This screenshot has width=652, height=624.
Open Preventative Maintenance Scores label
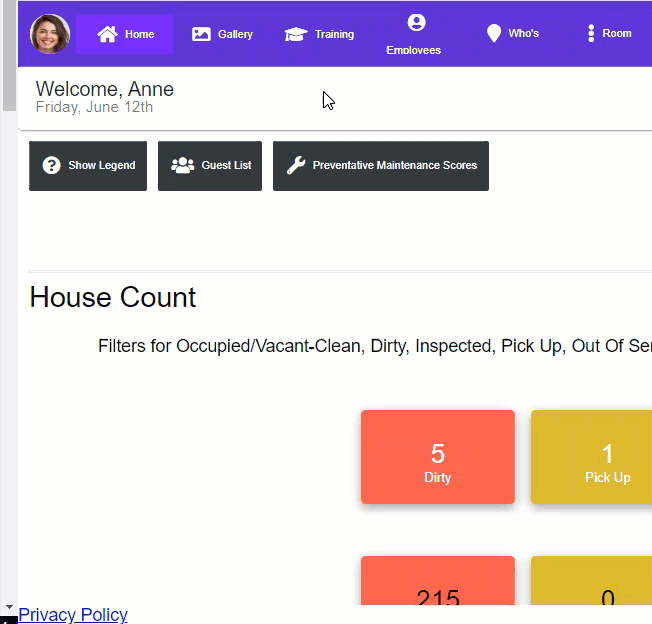coord(394,166)
